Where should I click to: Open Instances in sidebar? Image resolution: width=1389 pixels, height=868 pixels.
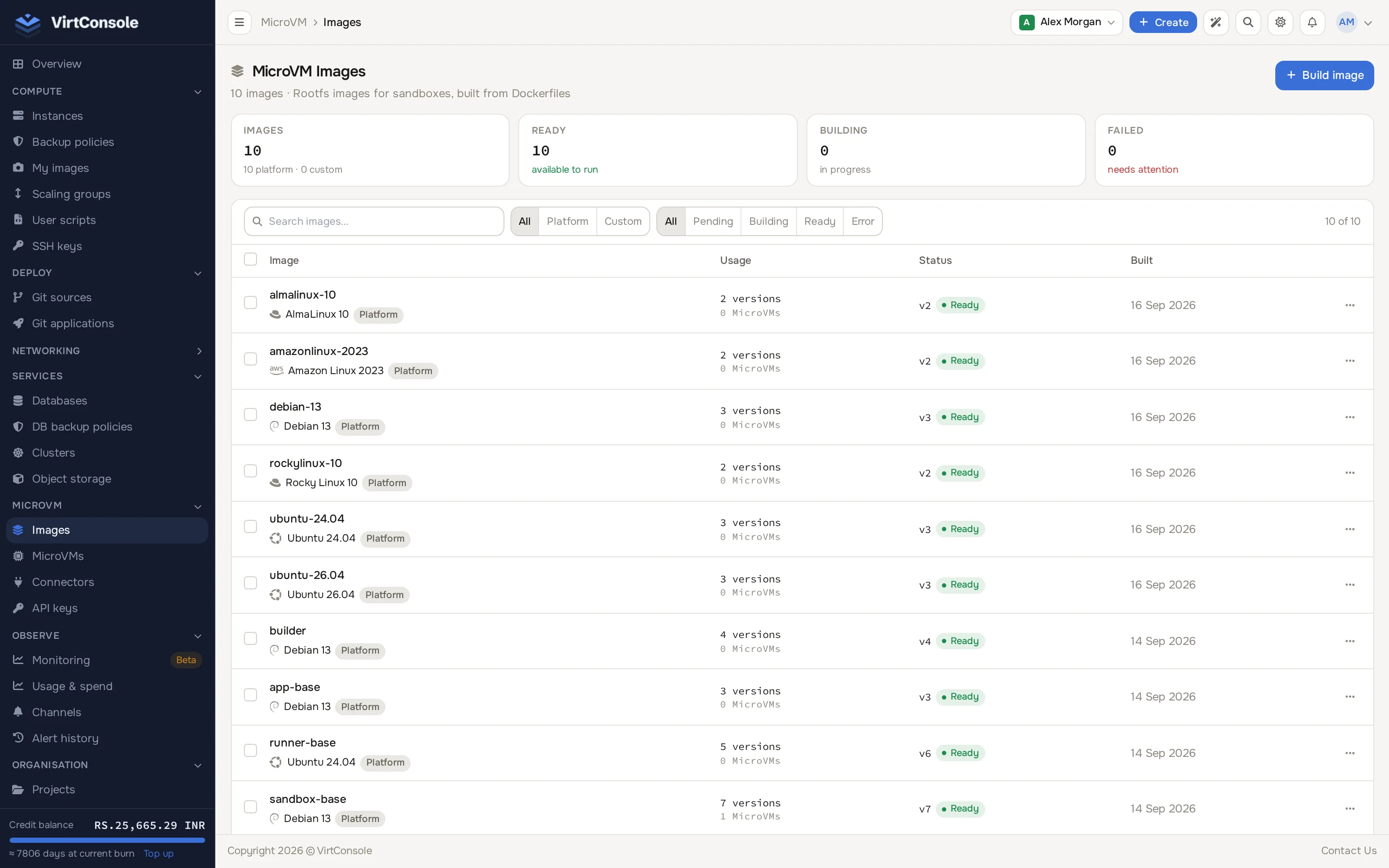click(x=107, y=116)
